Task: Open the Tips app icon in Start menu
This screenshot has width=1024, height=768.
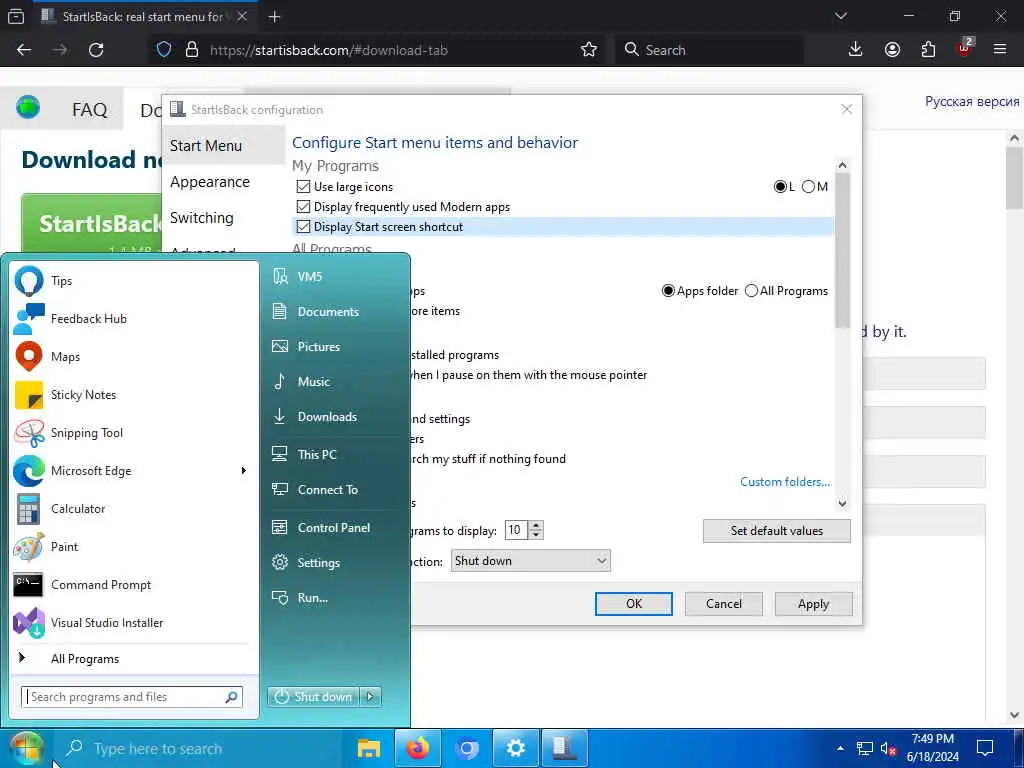Action: [x=29, y=281]
